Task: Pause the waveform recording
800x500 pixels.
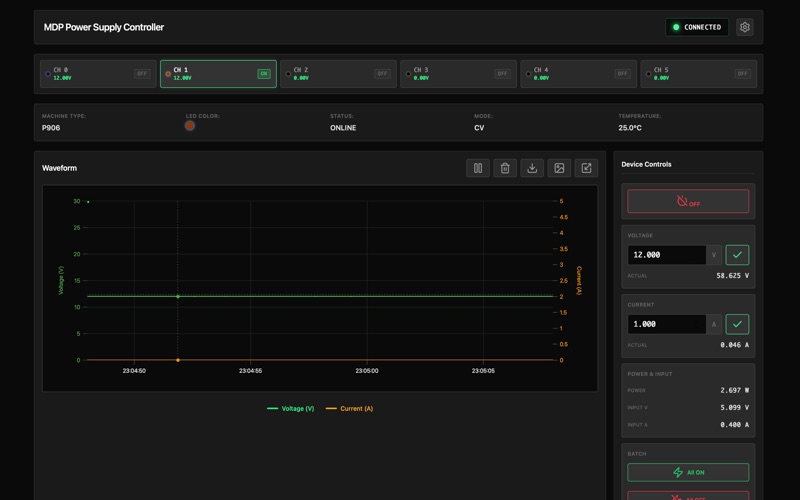Action: 478,168
